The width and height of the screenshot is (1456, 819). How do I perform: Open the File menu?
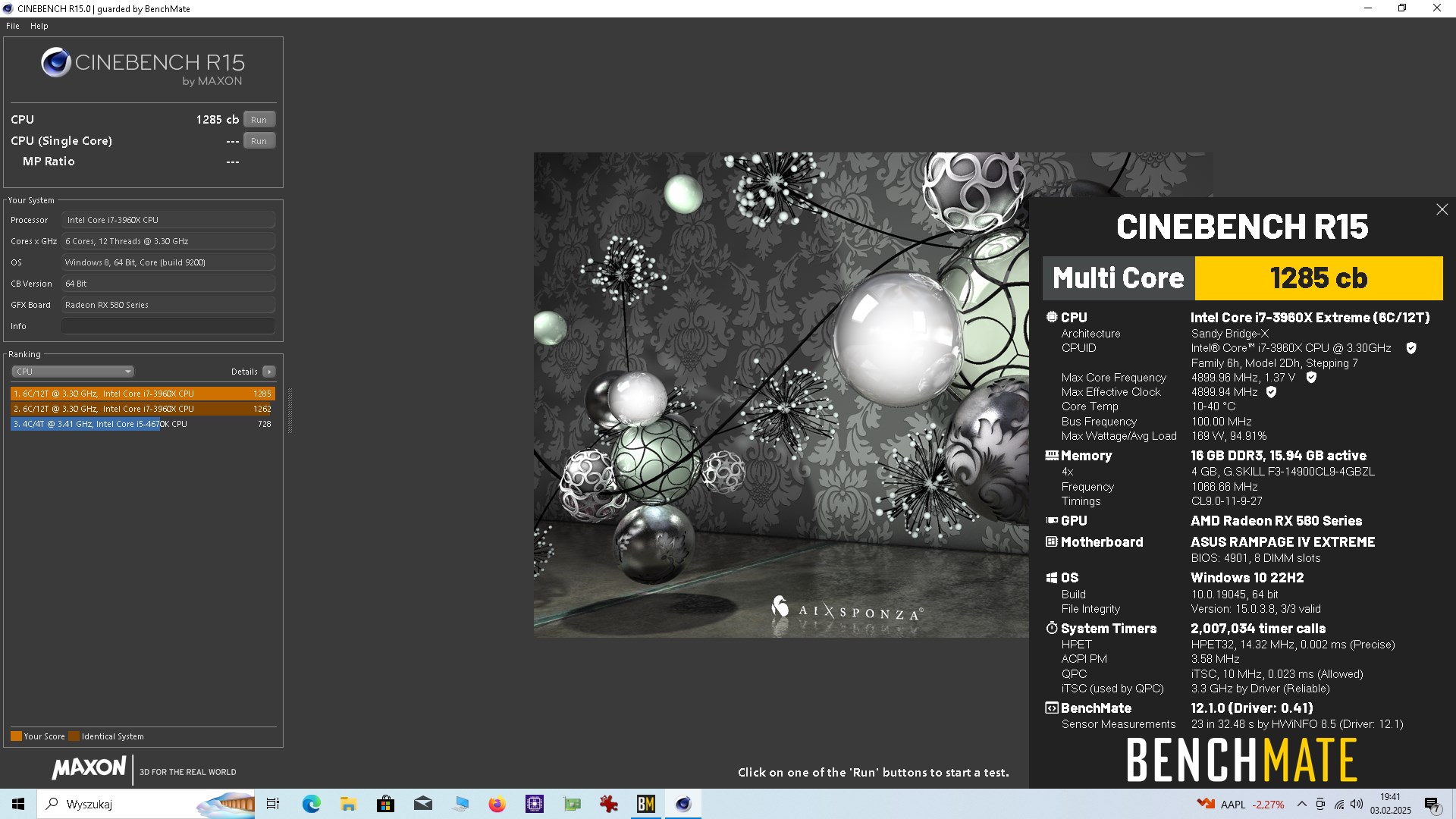pos(13,26)
